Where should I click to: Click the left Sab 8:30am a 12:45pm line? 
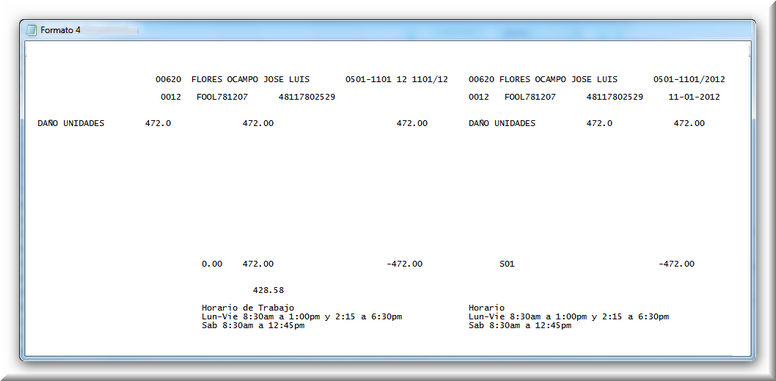click(253, 326)
